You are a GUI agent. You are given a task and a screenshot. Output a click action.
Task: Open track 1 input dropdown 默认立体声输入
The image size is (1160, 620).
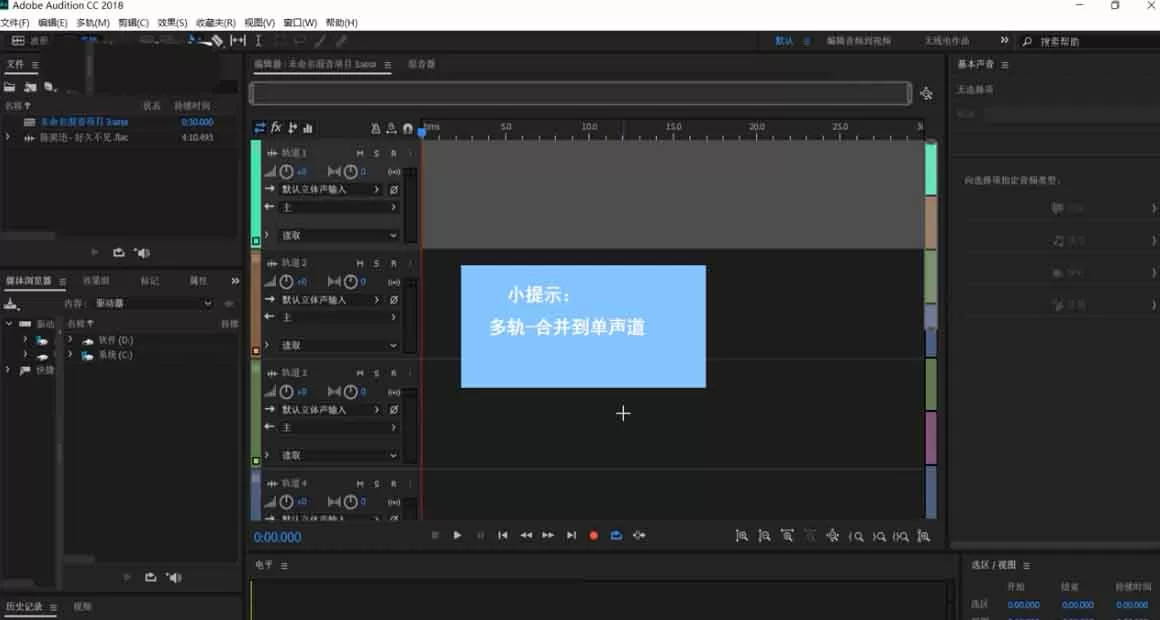click(331, 189)
